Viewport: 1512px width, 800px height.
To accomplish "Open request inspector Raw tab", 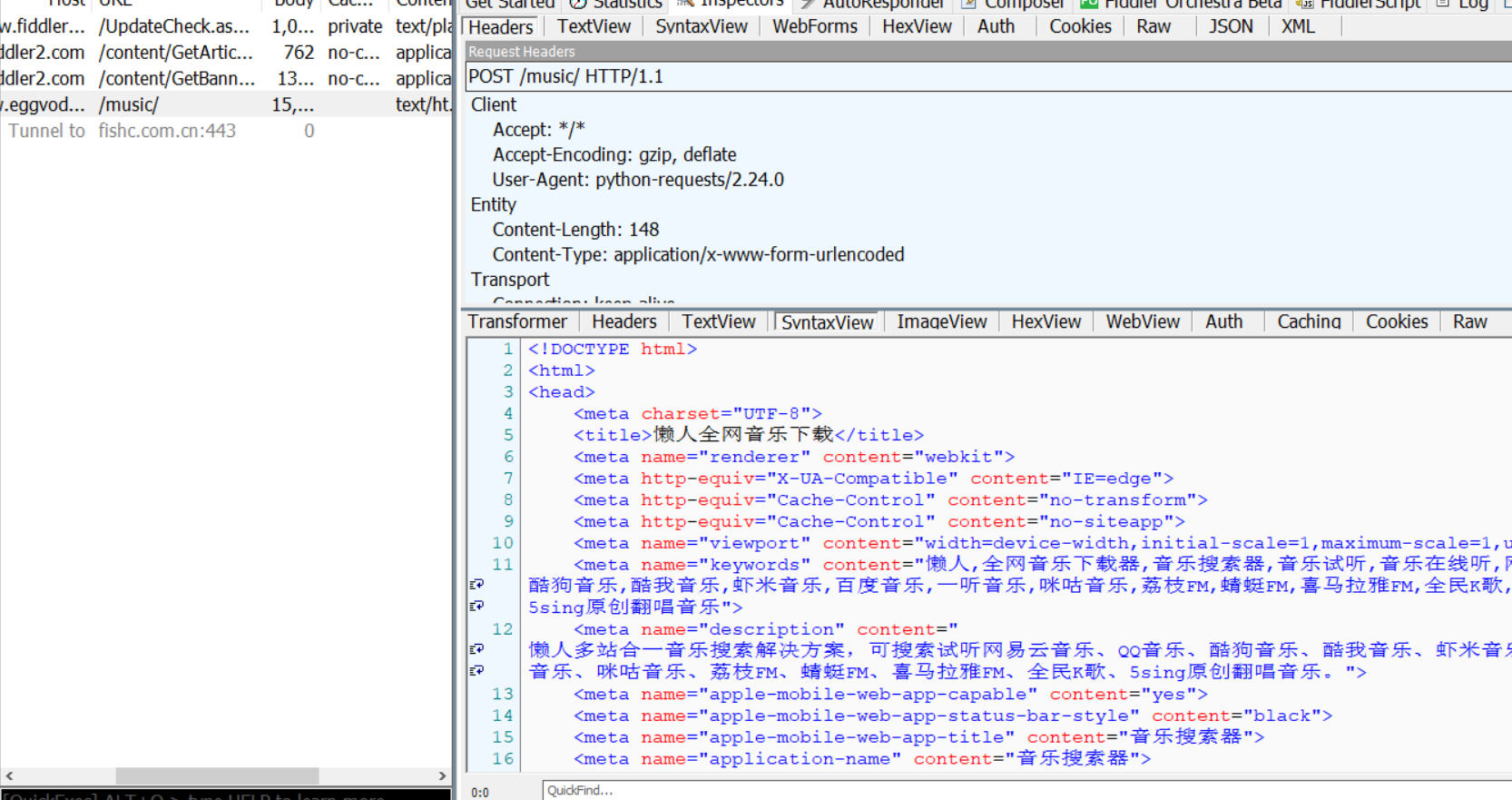I will pyautogui.click(x=1154, y=27).
